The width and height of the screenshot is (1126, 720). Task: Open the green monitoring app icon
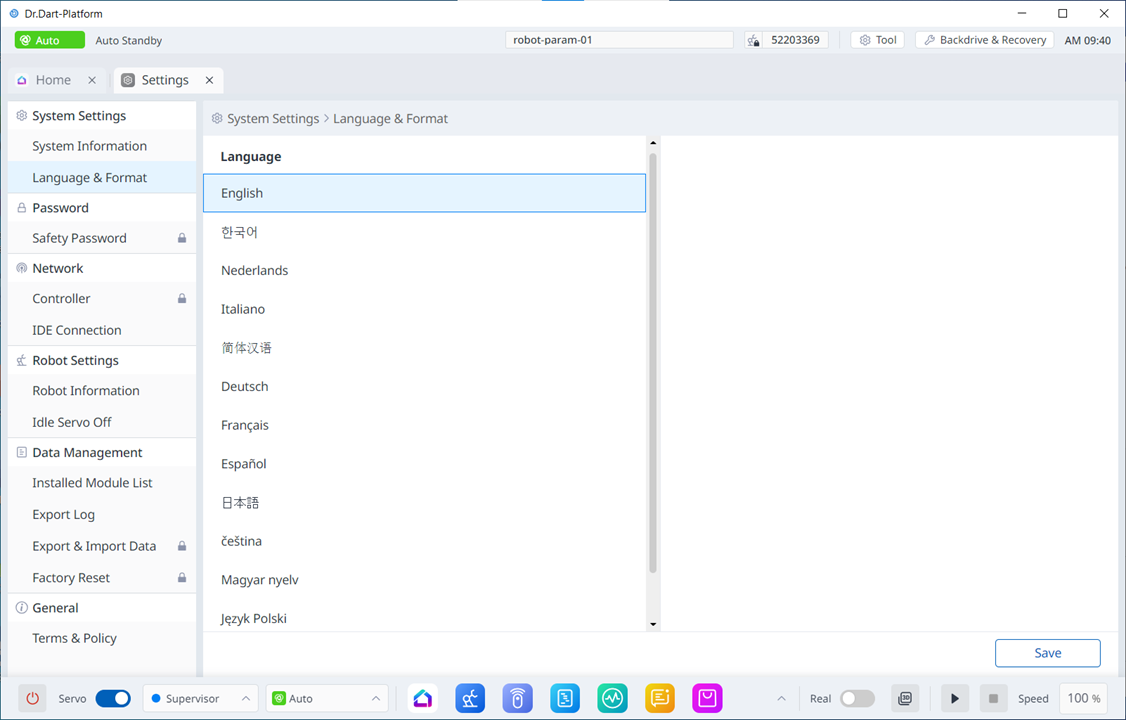[x=612, y=698]
